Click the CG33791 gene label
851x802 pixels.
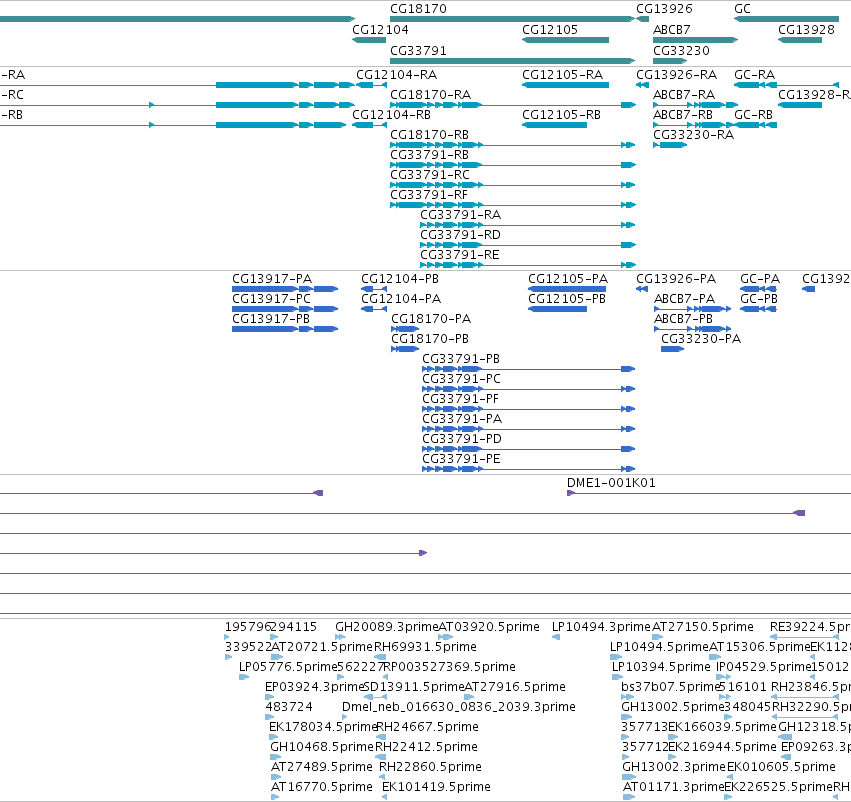(418, 51)
